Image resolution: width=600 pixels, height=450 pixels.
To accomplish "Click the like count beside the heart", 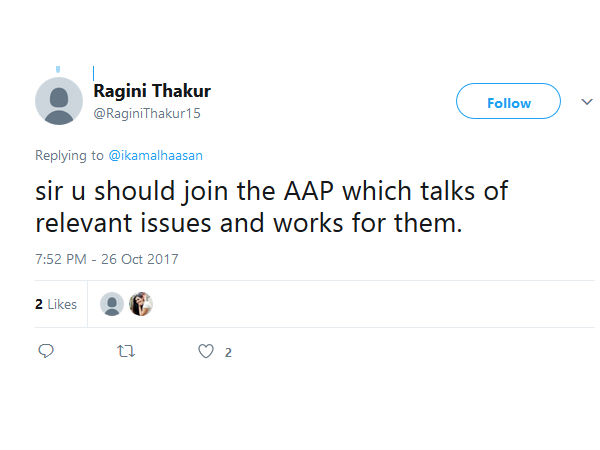I will click(228, 353).
